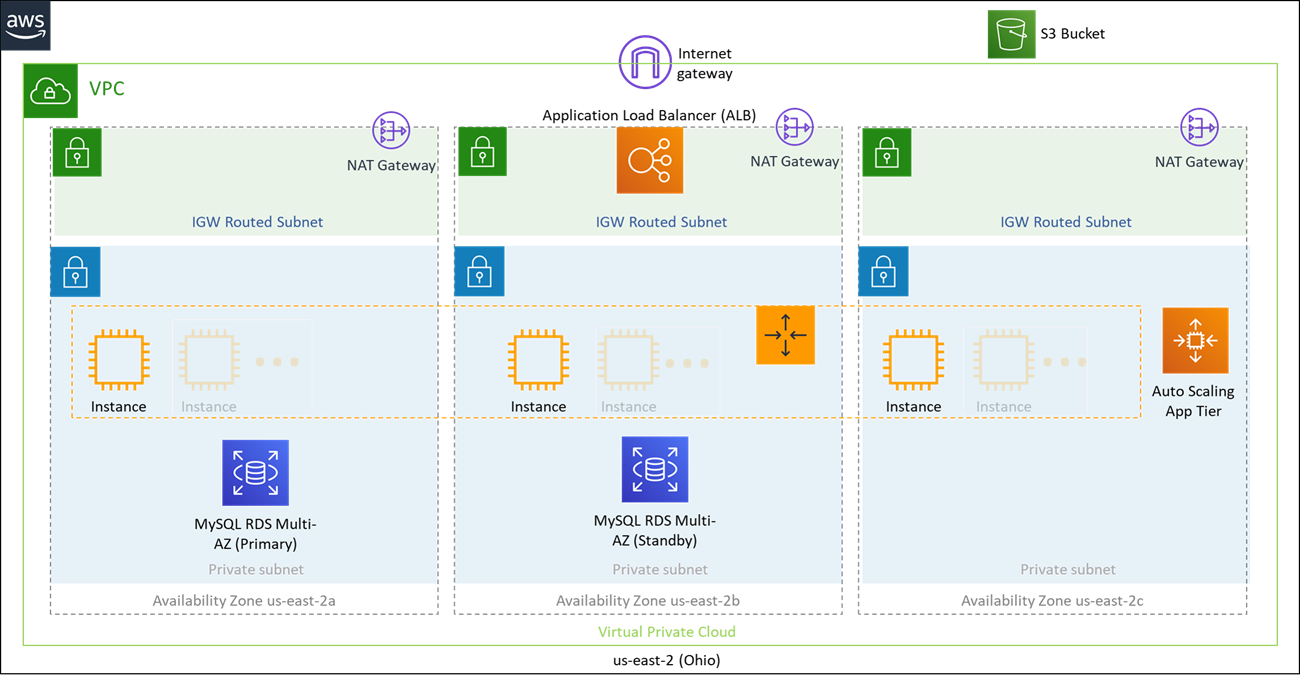The image size is (1300, 680).
Task: Select active EC2 Instance icon in us-east-2b
Action: (539, 360)
